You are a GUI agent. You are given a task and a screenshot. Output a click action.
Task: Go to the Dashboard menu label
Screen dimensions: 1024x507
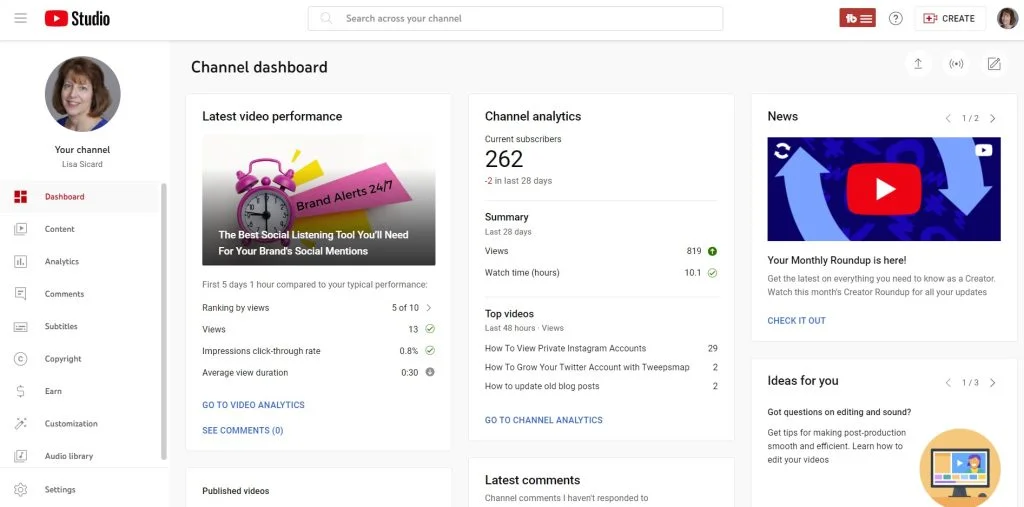(x=65, y=197)
